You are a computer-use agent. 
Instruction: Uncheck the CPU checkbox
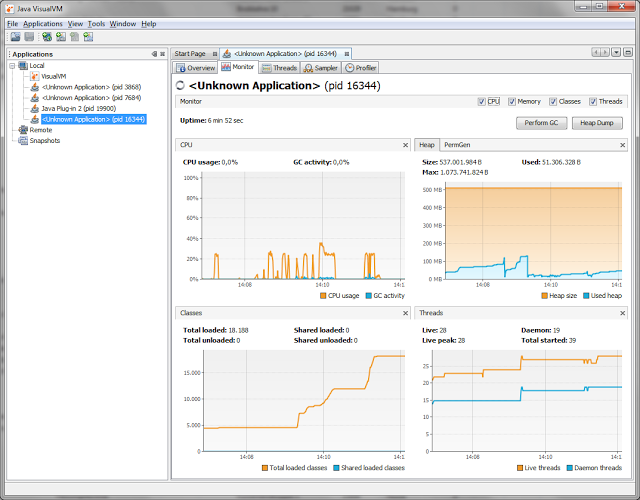(482, 102)
